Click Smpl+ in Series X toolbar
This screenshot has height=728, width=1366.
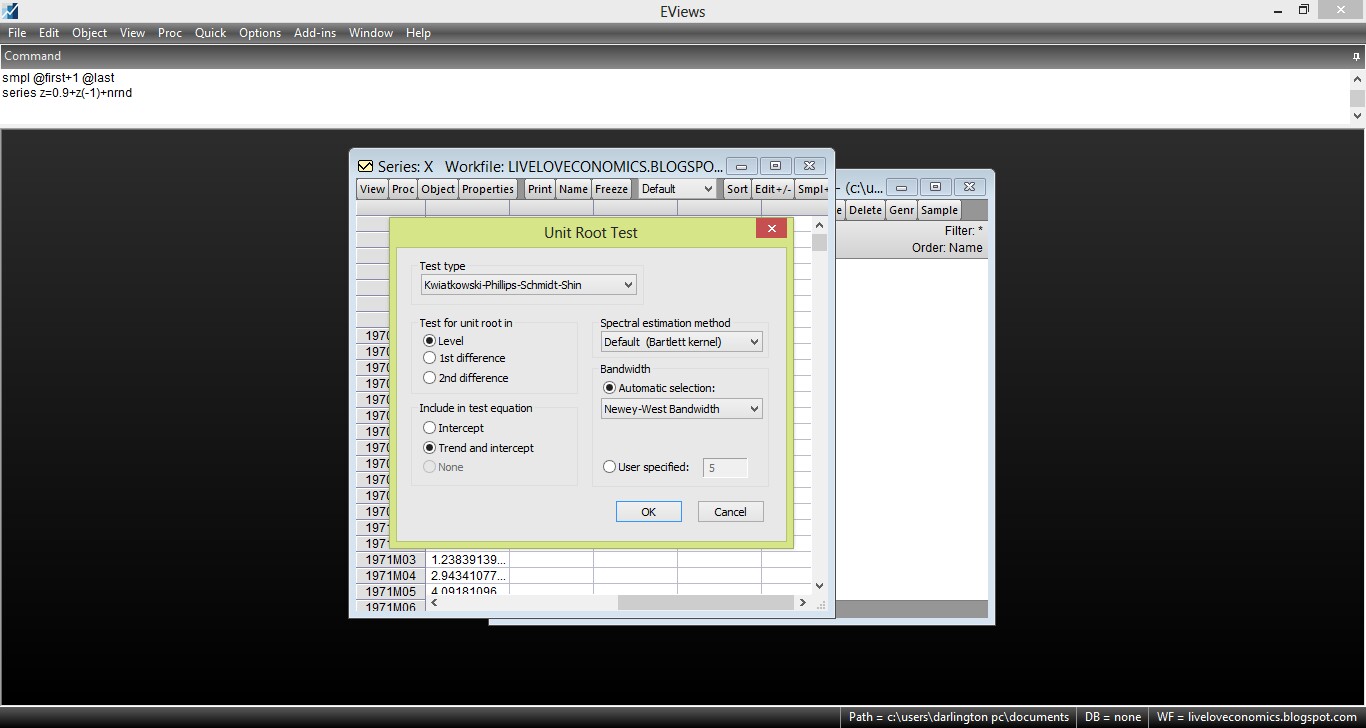click(x=812, y=189)
